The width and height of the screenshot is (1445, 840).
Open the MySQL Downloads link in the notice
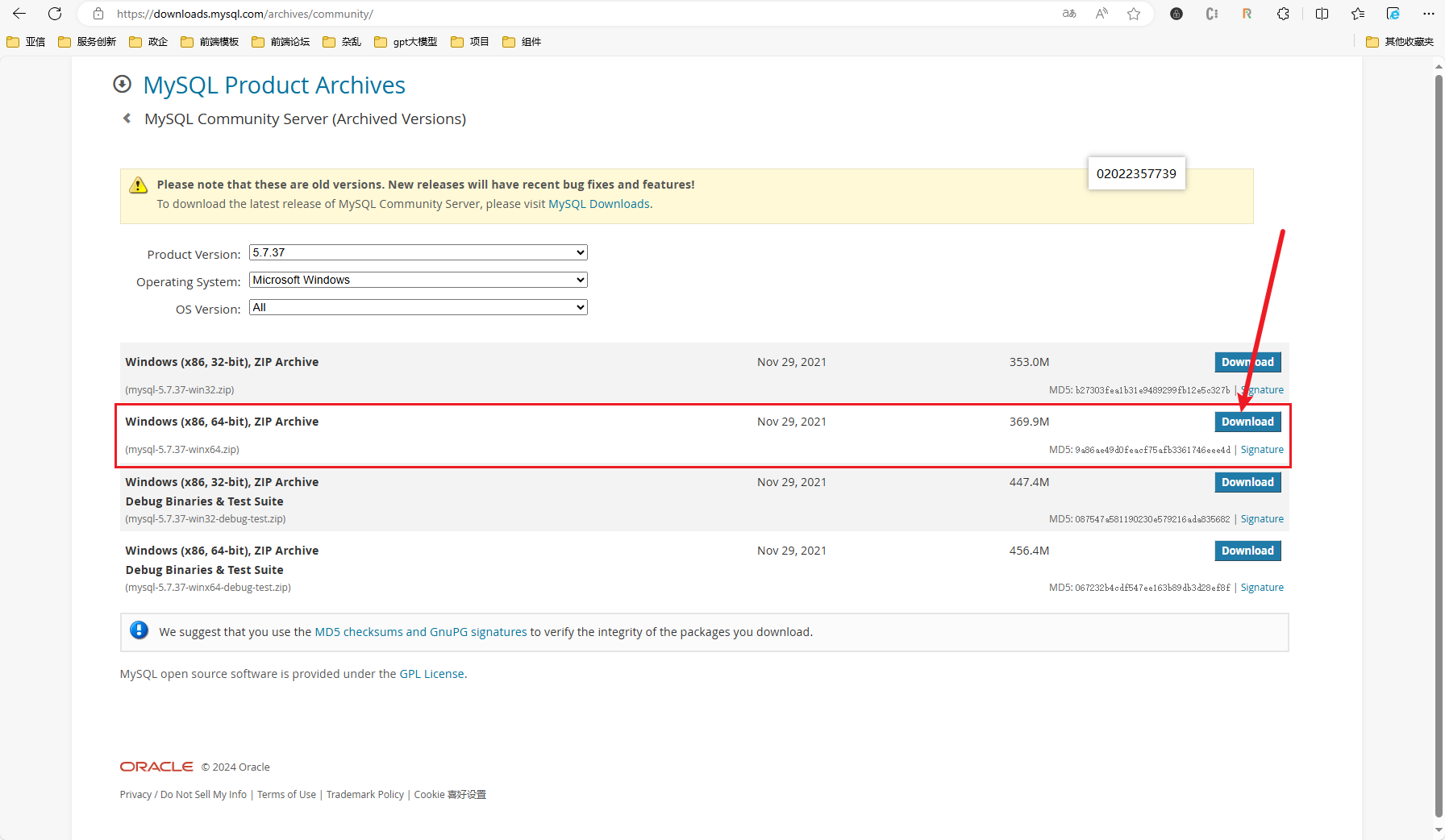tap(599, 204)
